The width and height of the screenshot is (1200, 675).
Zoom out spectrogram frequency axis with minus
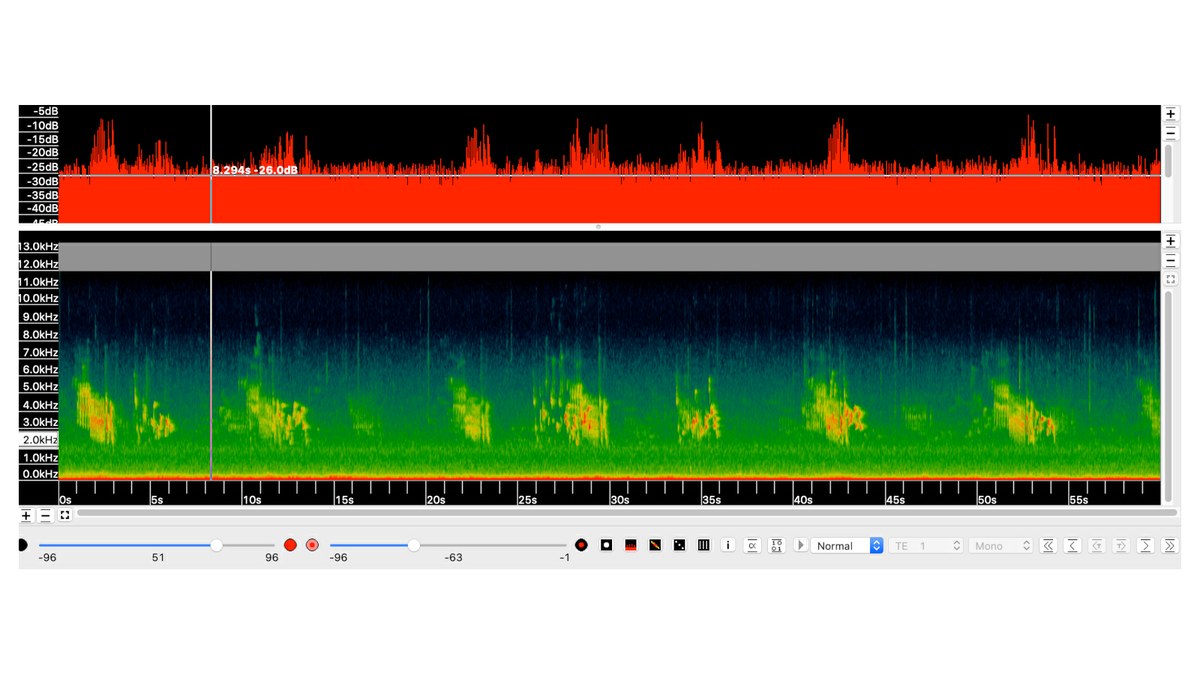click(1170, 260)
